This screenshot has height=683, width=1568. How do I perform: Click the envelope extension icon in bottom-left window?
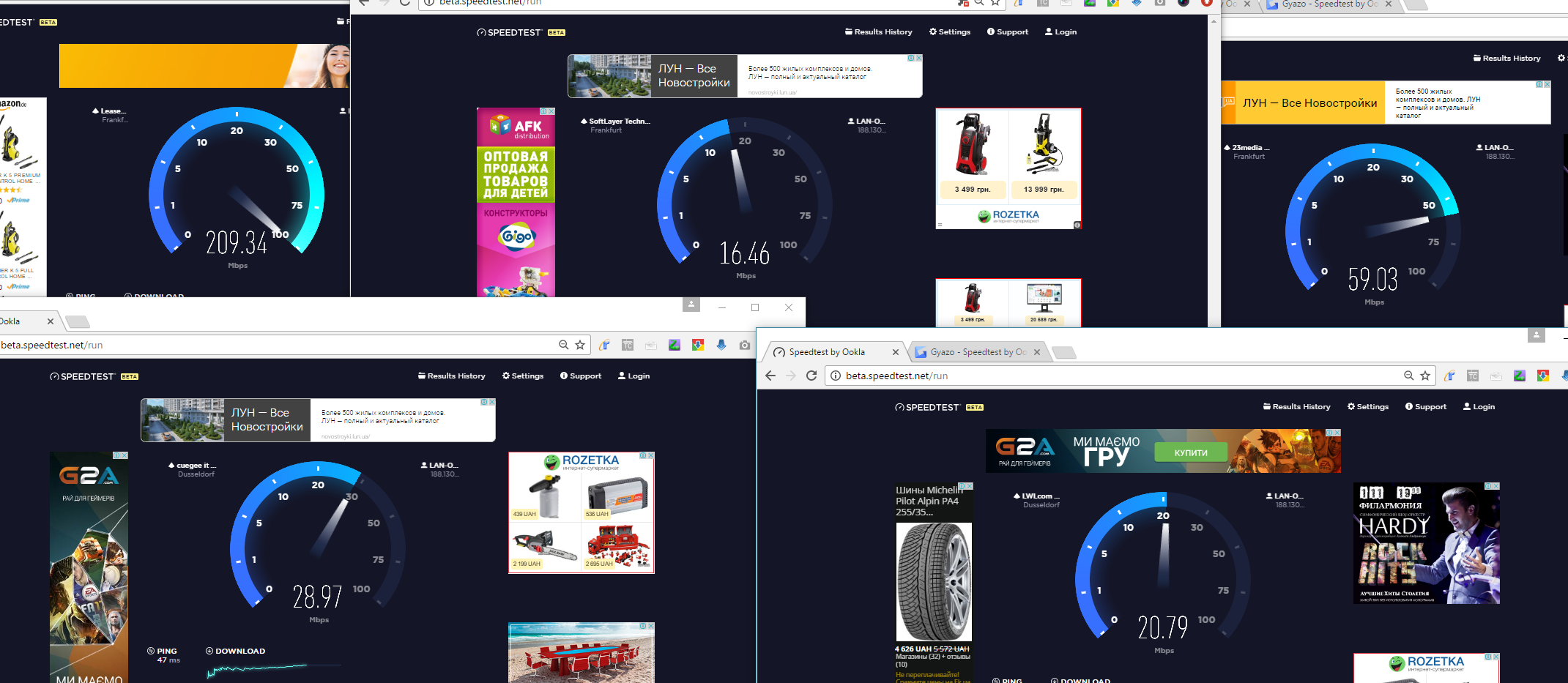[651, 345]
